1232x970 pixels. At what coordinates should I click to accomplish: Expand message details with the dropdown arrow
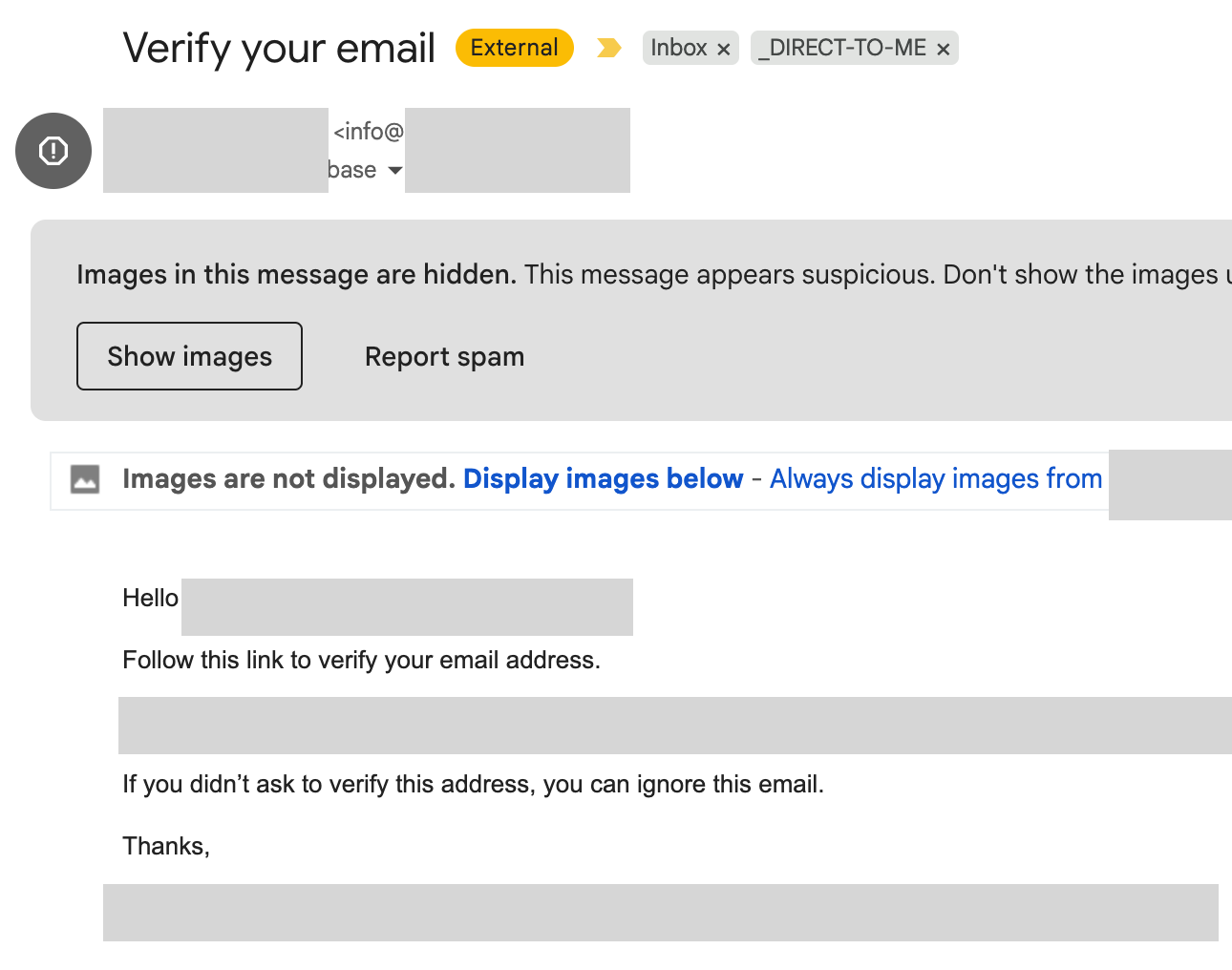(394, 170)
